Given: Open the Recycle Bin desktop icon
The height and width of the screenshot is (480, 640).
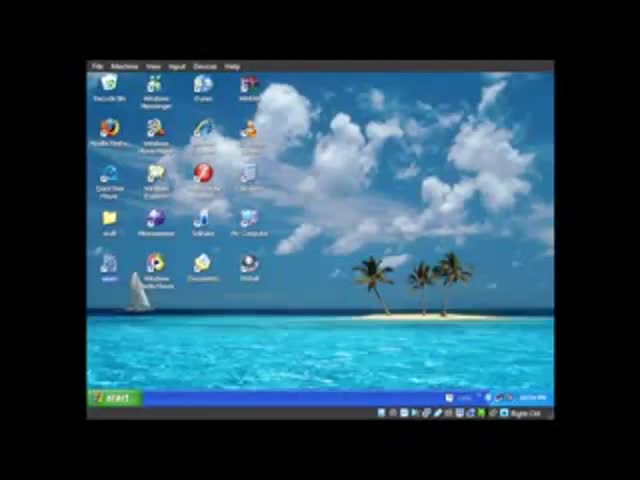Looking at the screenshot, I should (109, 85).
